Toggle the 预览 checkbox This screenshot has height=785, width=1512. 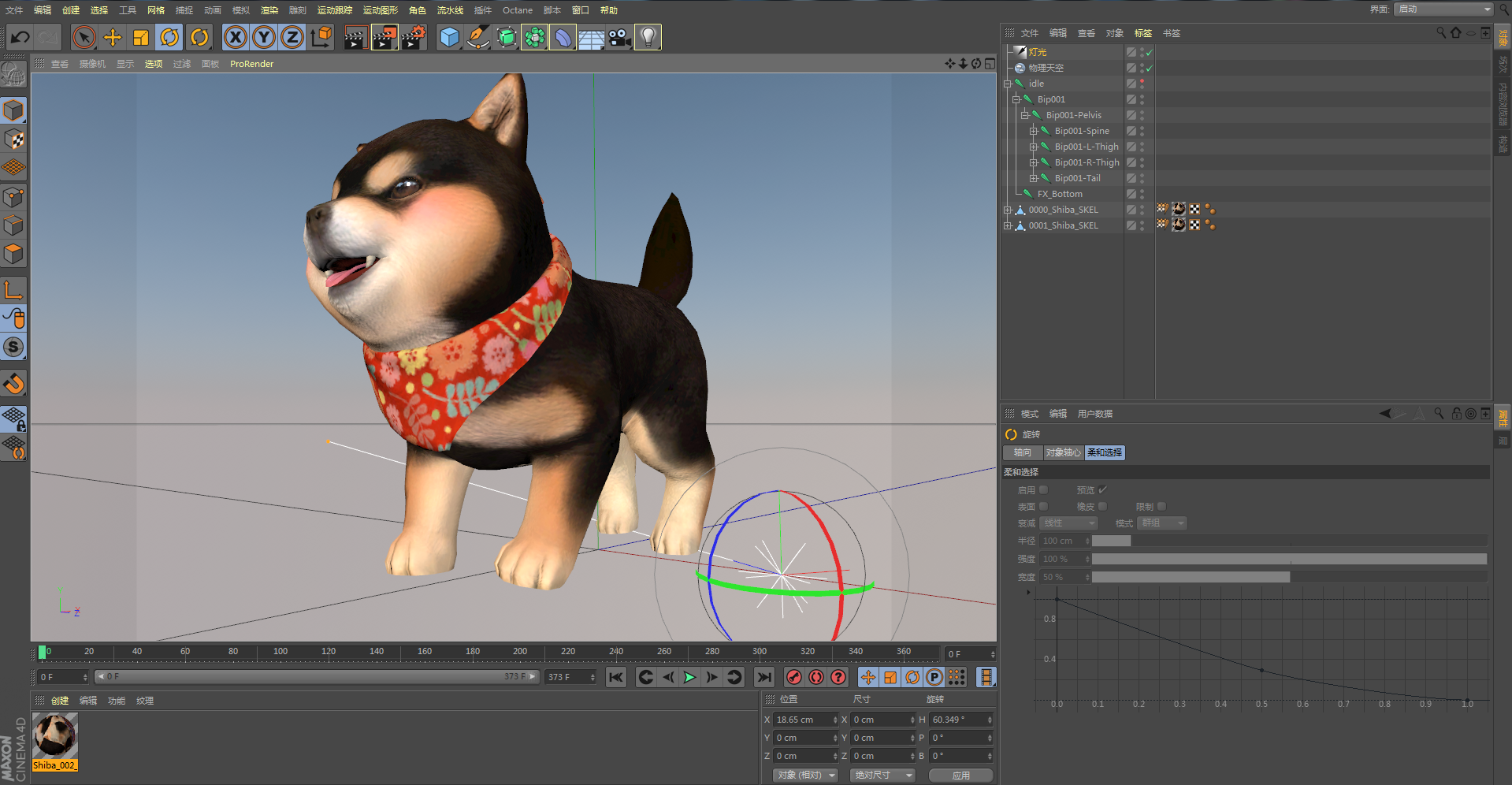click(x=1102, y=490)
